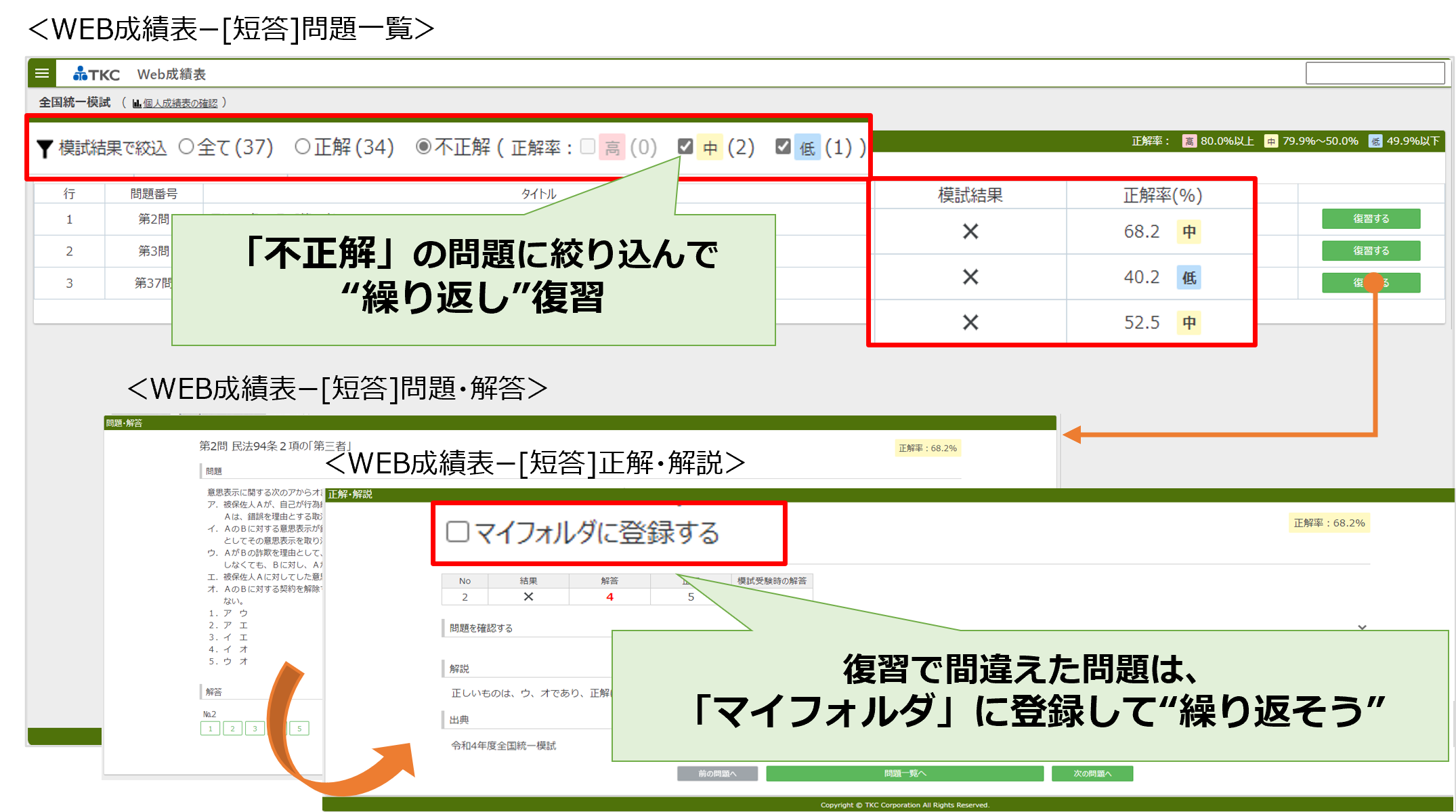Select the 不正解 radio button
Screen dimensions: 1456x812
423,146
